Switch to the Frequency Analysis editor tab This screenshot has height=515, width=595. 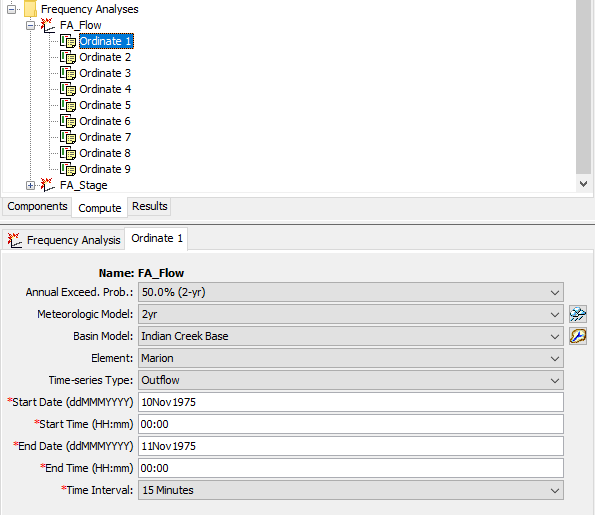(x=64, y=240)
